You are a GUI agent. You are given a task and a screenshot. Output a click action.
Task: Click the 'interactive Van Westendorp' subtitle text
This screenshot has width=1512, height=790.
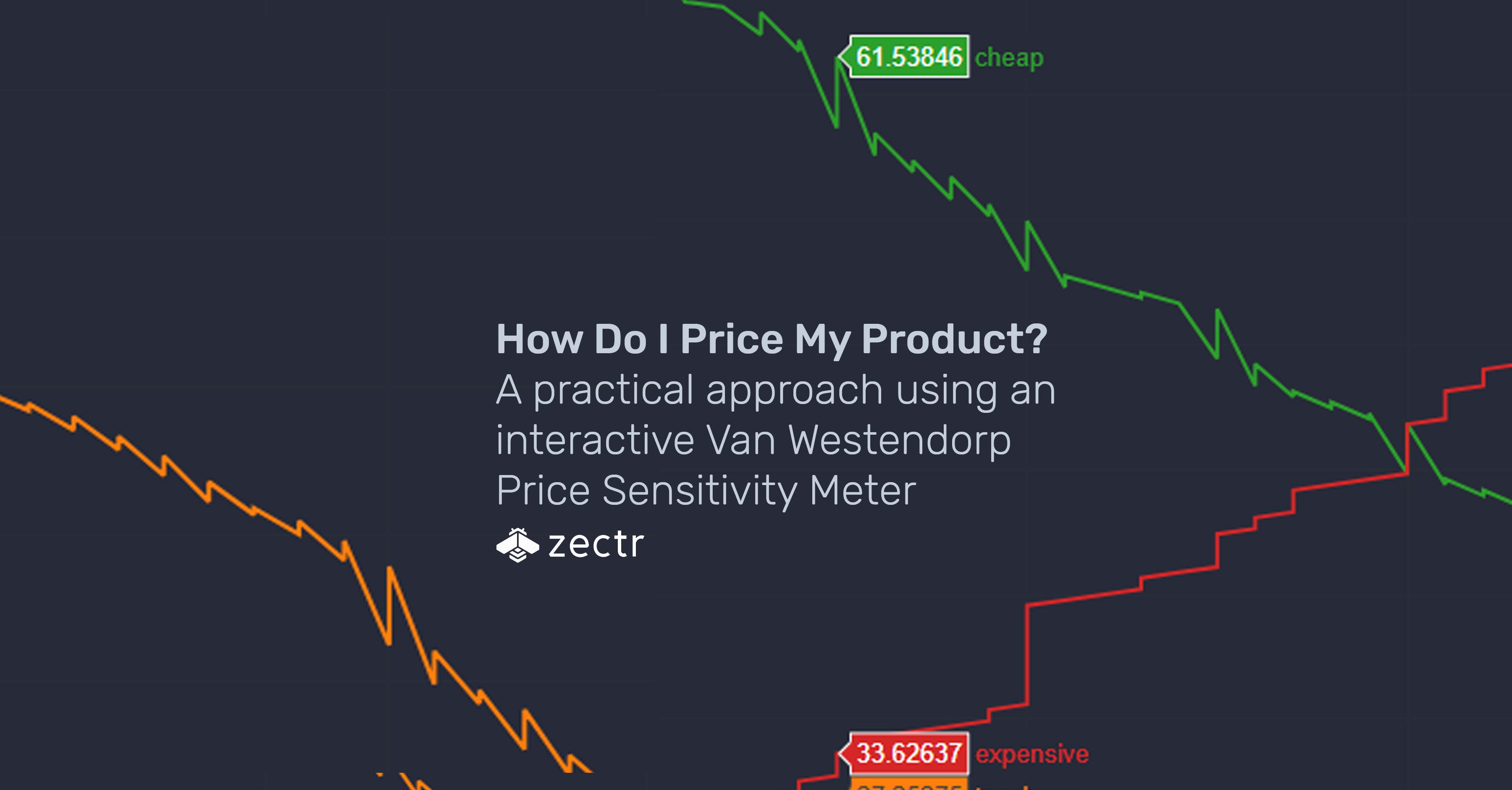(753, 440)
